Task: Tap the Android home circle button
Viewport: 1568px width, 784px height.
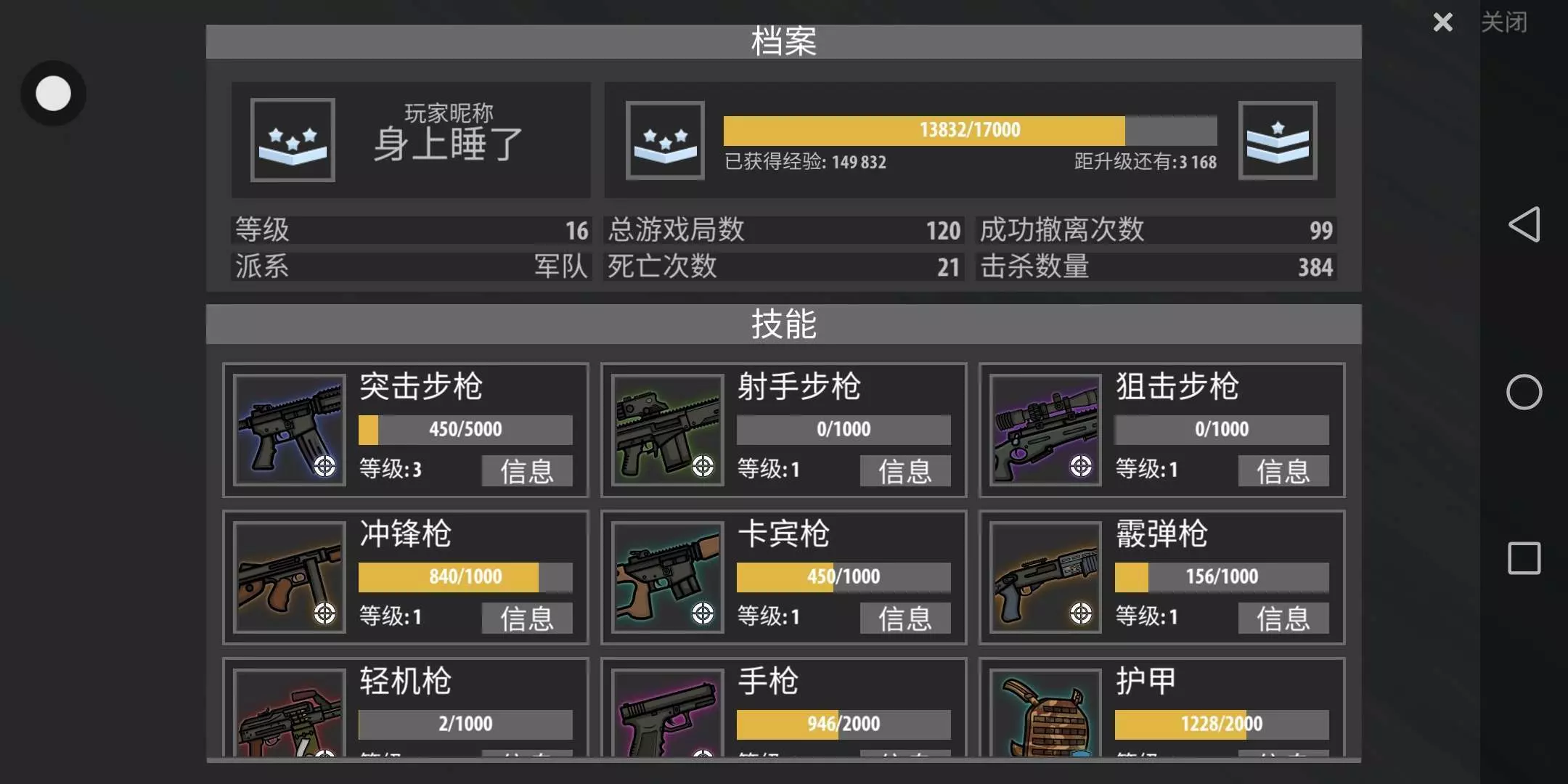Action: tap(1524, 392)
